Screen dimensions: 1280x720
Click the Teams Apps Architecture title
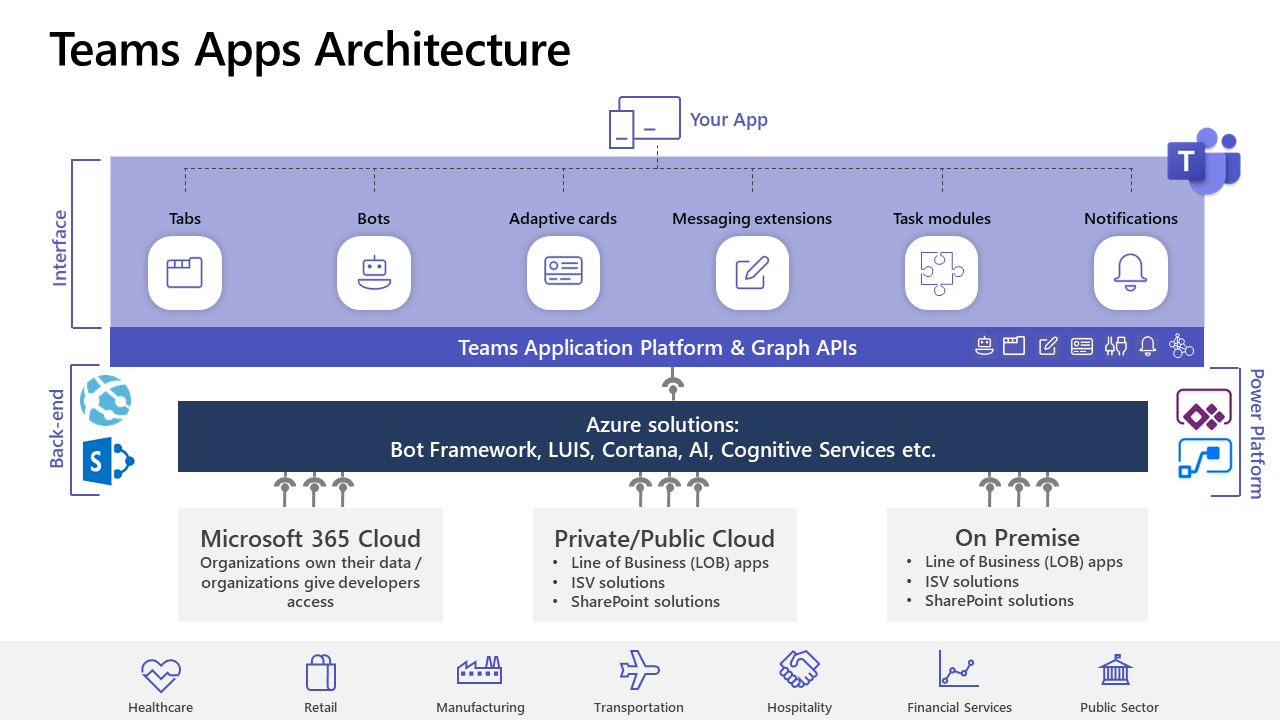pyautogui.click(x=310, y=48)
